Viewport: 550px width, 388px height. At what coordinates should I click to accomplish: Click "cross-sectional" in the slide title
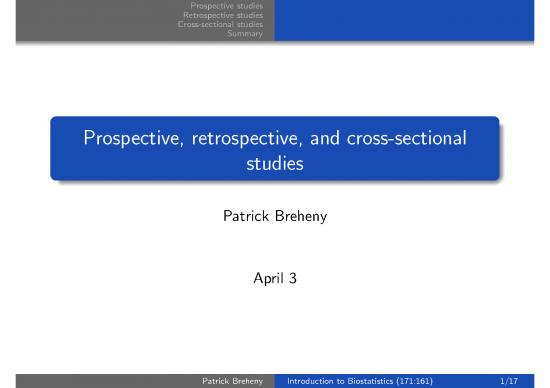click(407, 138)
